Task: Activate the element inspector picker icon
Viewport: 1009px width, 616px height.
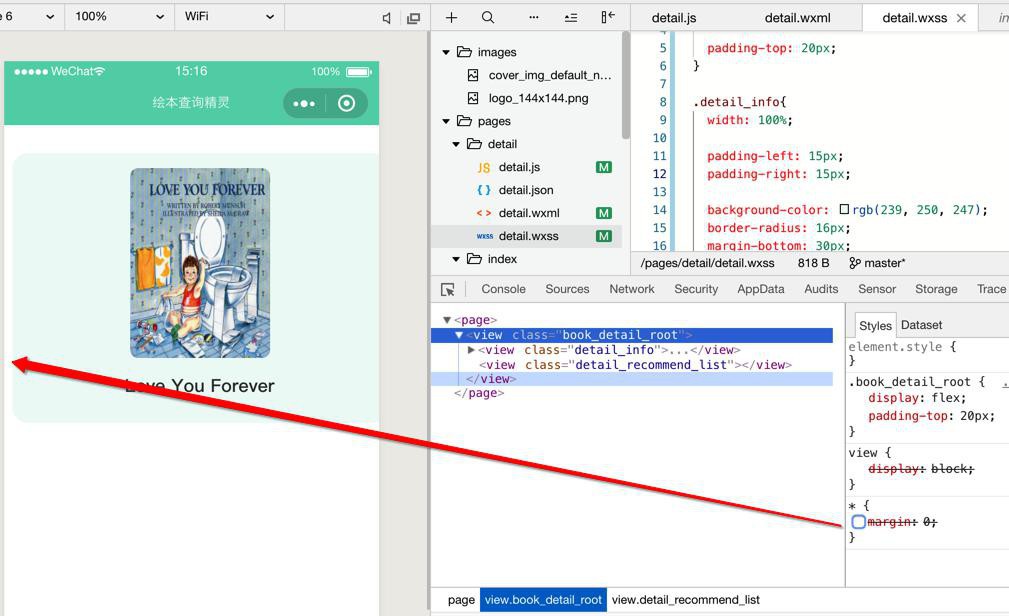Action: click(x=448, y=290)
